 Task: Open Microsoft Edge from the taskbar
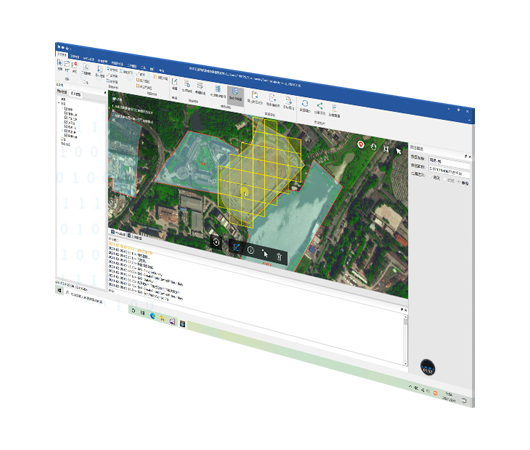152,316
